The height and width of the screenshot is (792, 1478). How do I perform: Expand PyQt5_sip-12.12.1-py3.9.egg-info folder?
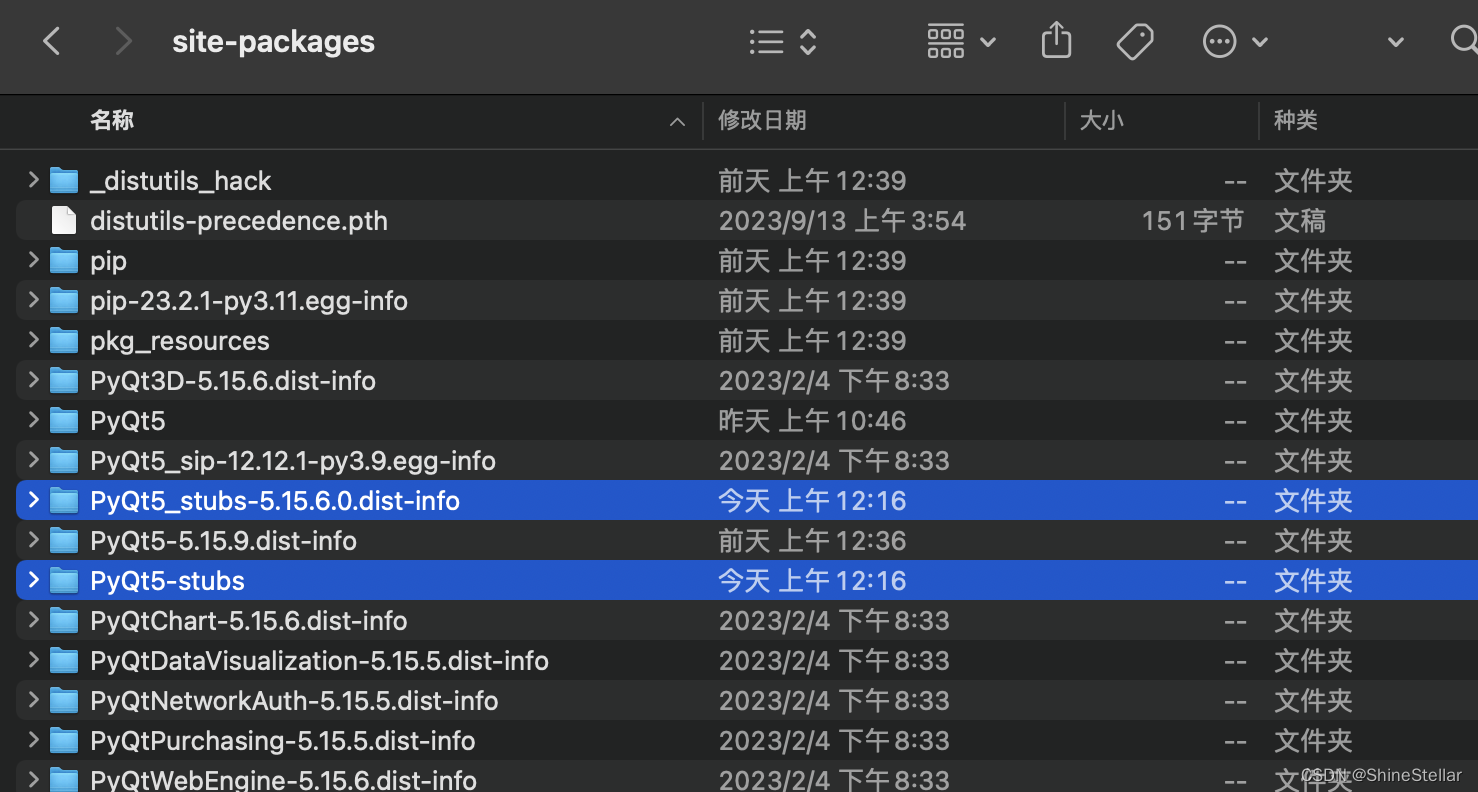pos(33,460)
